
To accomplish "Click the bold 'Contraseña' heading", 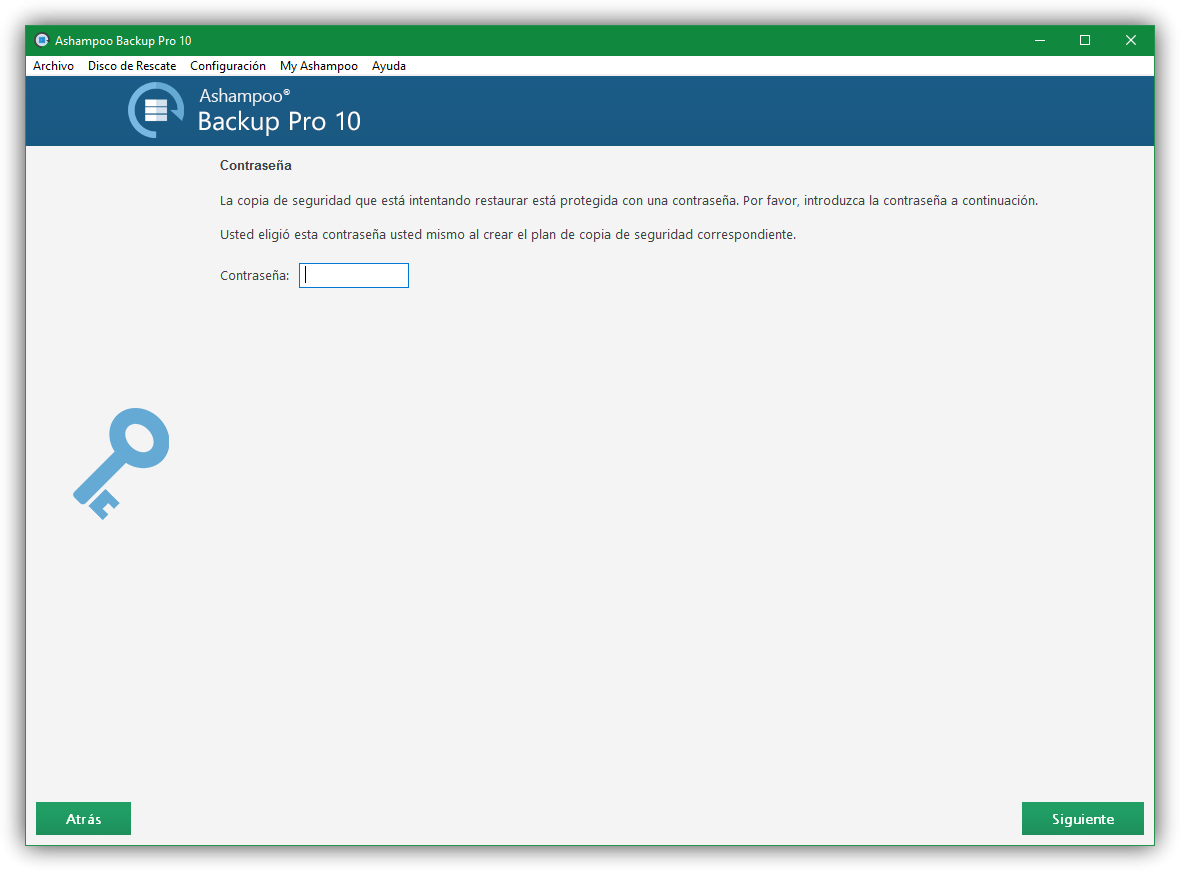I will pyautogui.click(x=256, y=166).
